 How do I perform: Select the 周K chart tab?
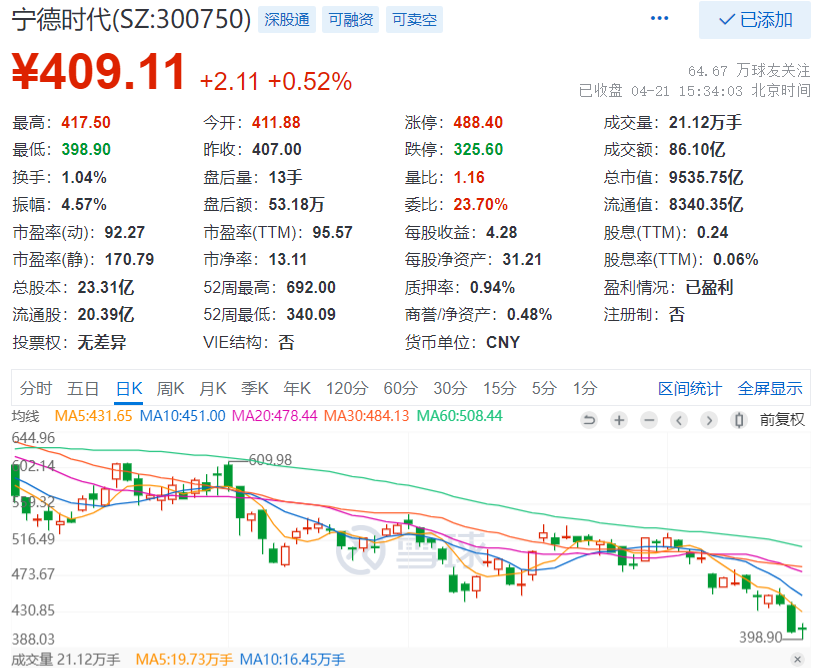(170, 388)
